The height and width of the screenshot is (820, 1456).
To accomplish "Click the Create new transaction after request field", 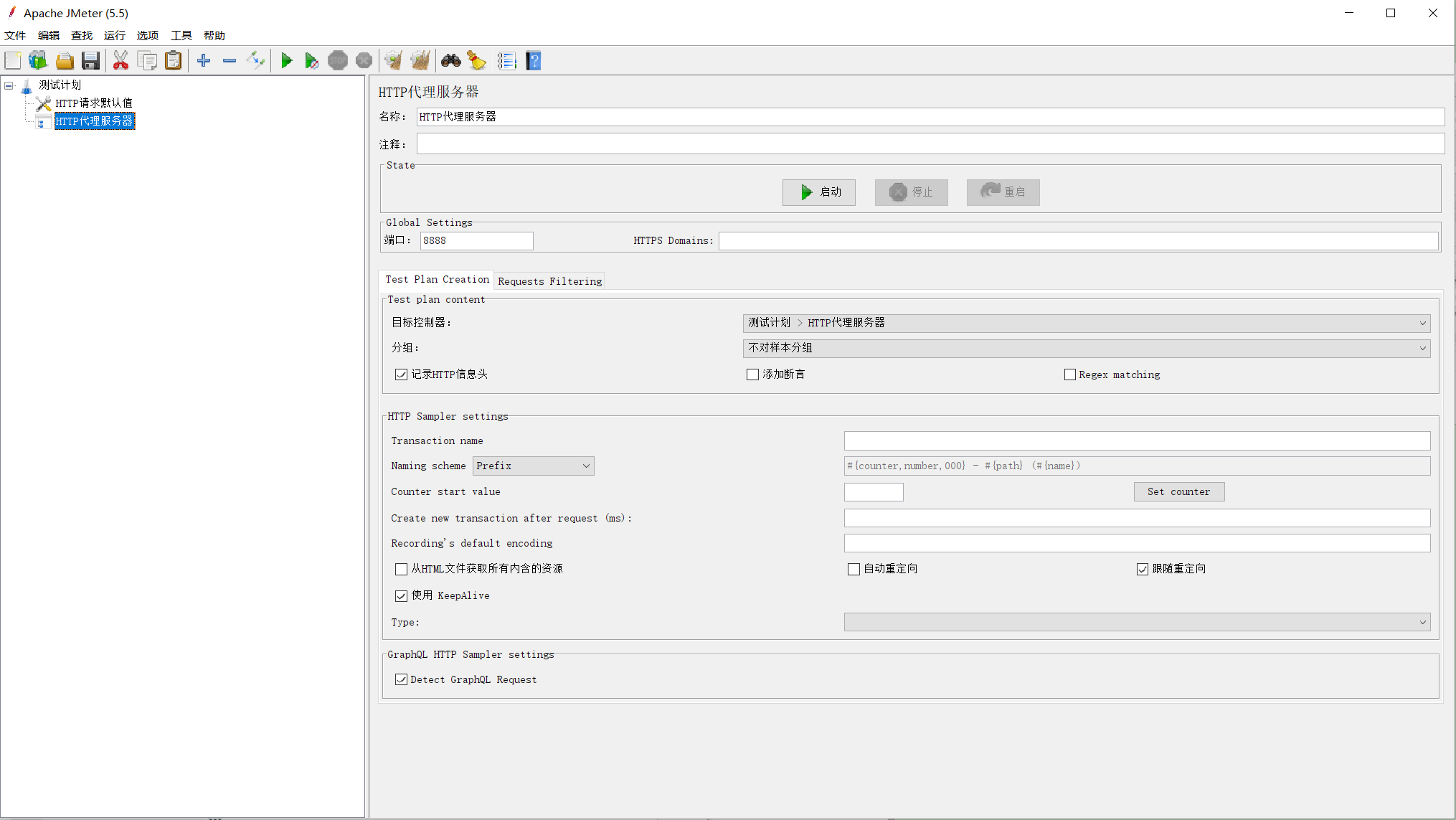I will pyautogui.click(x=1137, y=518).
